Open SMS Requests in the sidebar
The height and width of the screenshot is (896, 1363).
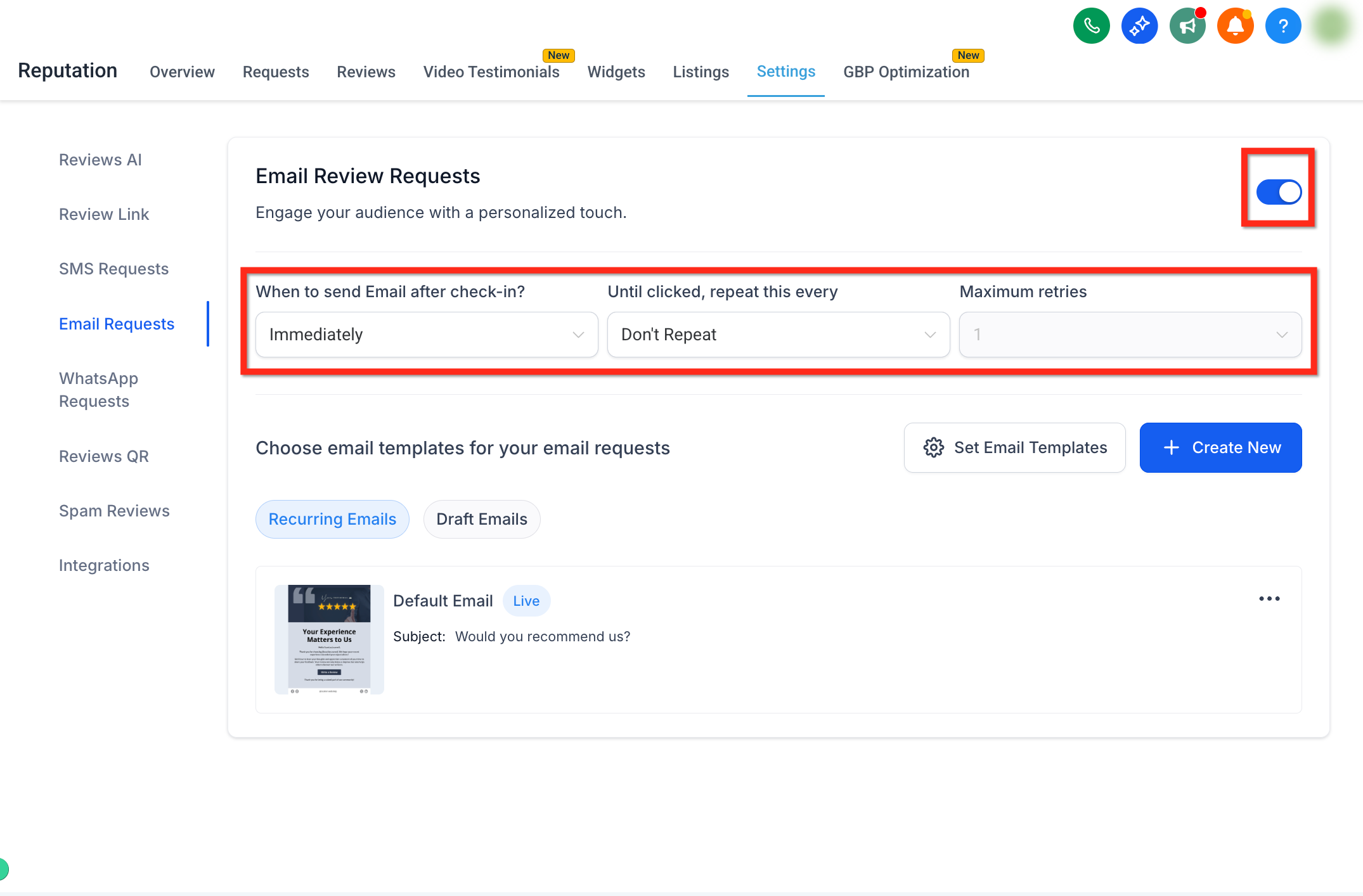click(x=114, y=269)
